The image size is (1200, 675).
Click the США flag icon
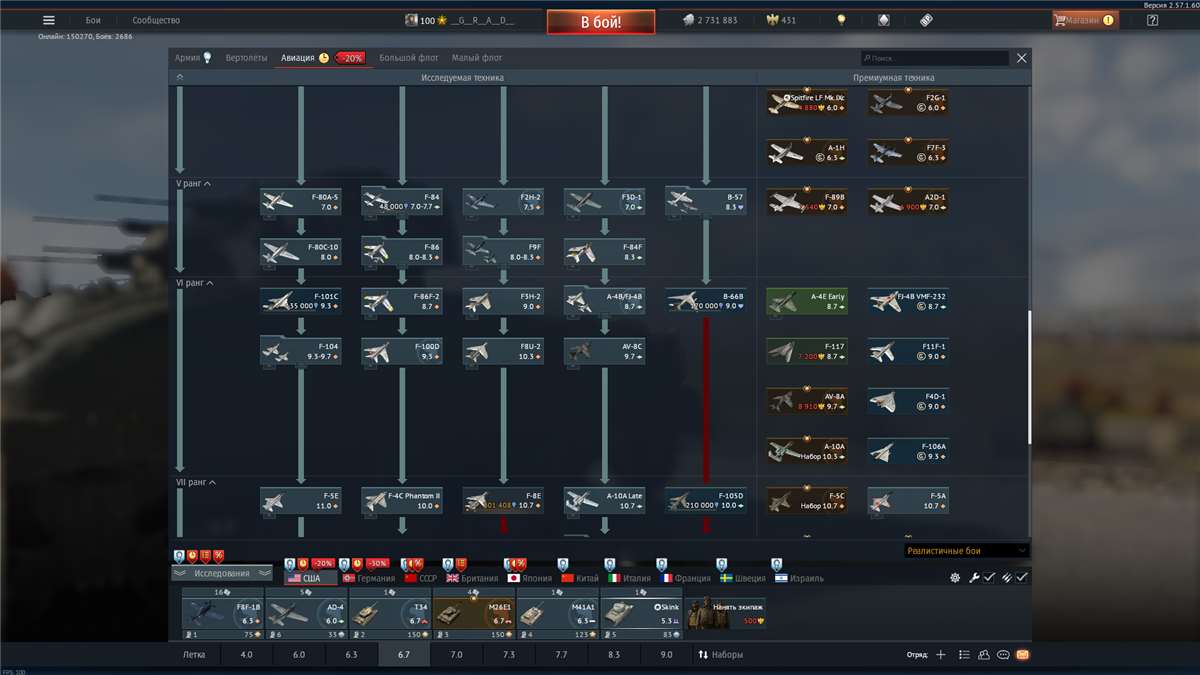[294, 578]
